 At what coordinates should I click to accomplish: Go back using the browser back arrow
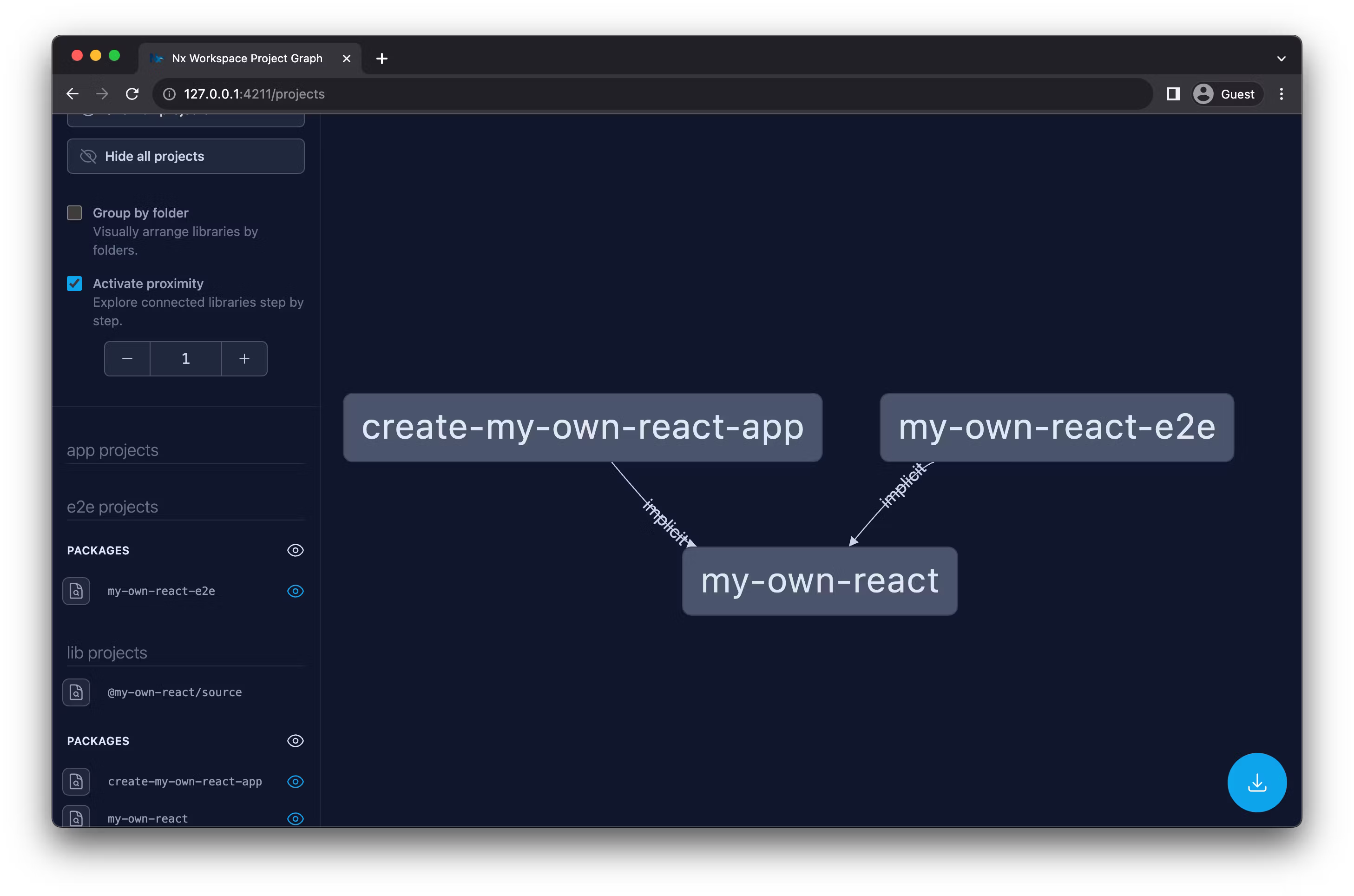[x=72, y=94]
